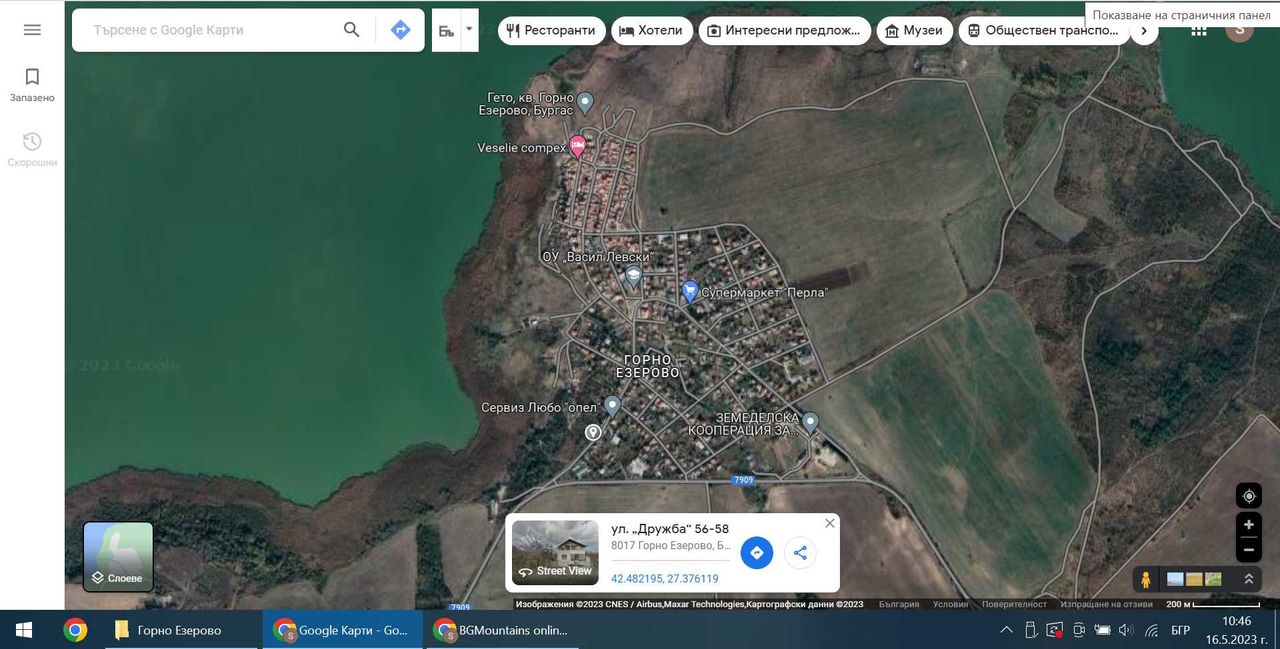Zoom in on the map
Viewport: 1280px width, 649px height.
coord(1248,525)
